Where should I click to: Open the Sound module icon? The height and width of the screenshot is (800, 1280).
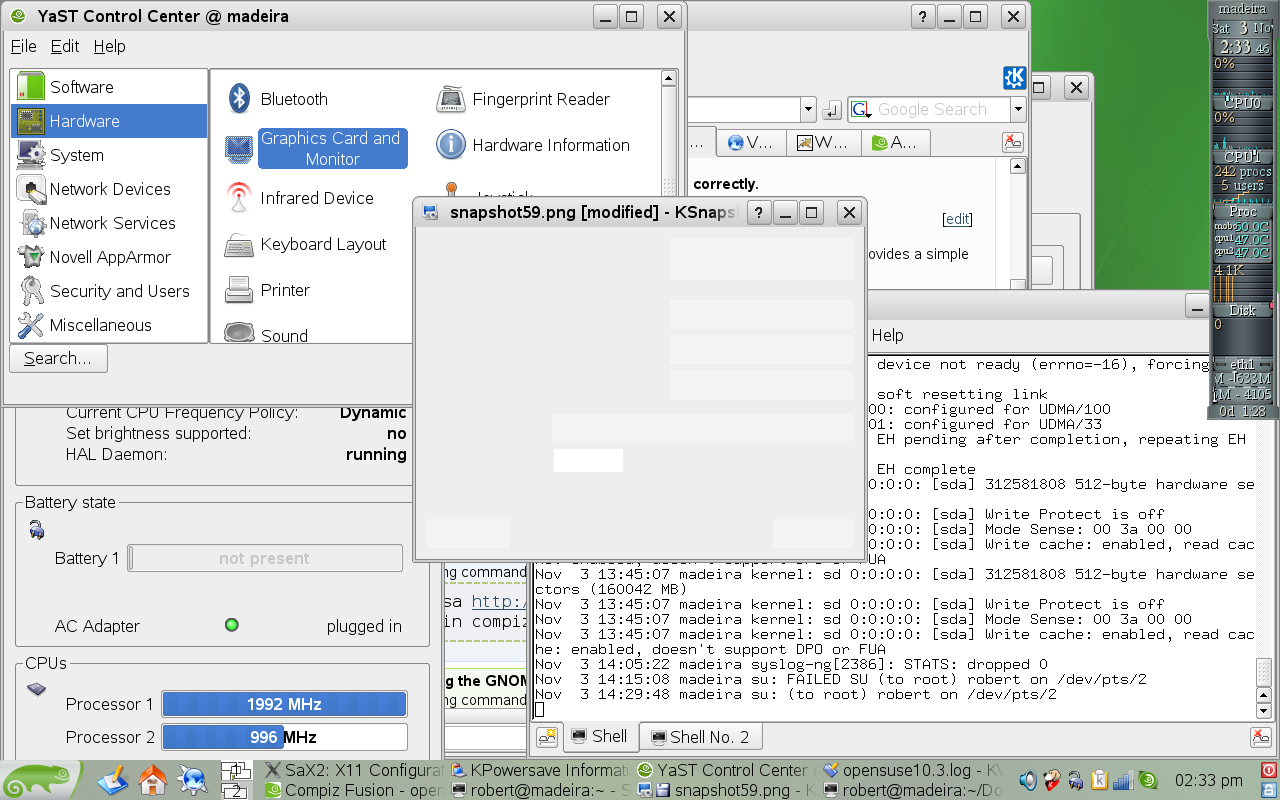pyautogui.click(x=239, y=332)
